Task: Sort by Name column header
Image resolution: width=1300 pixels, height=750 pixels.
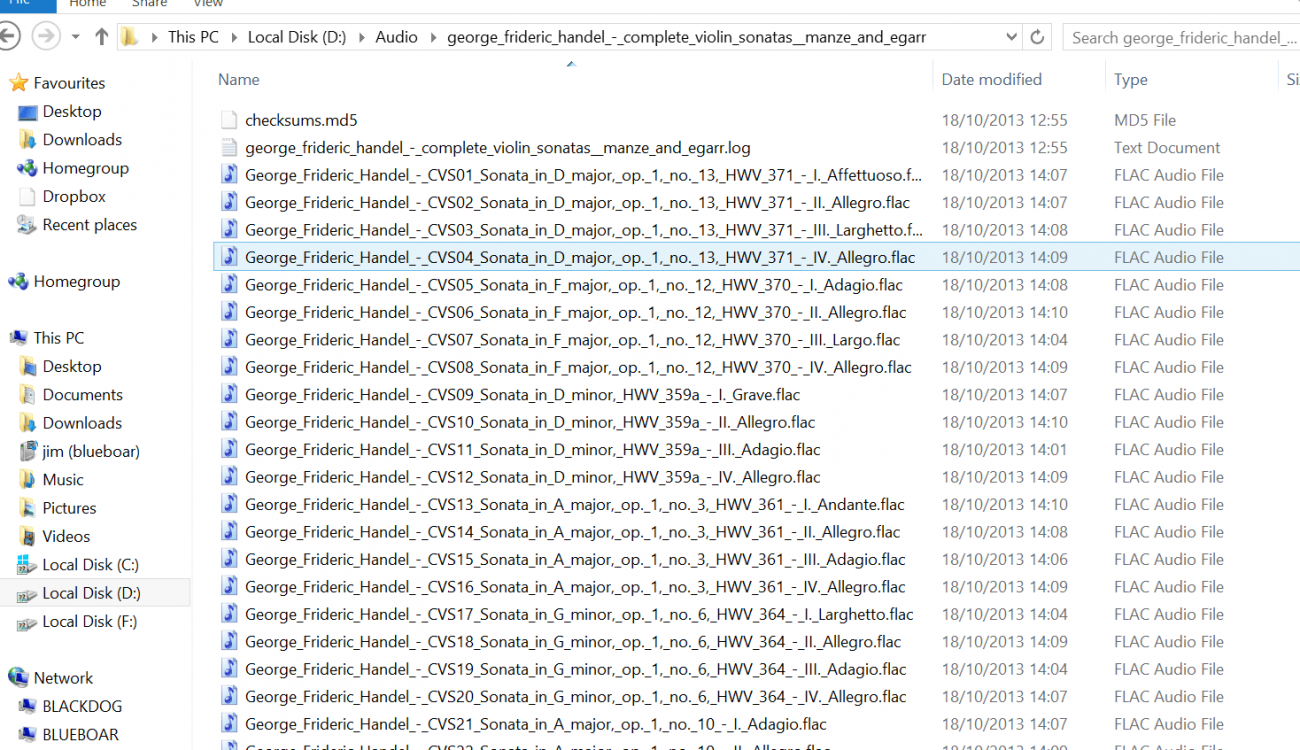Action: tap(239, 79)
